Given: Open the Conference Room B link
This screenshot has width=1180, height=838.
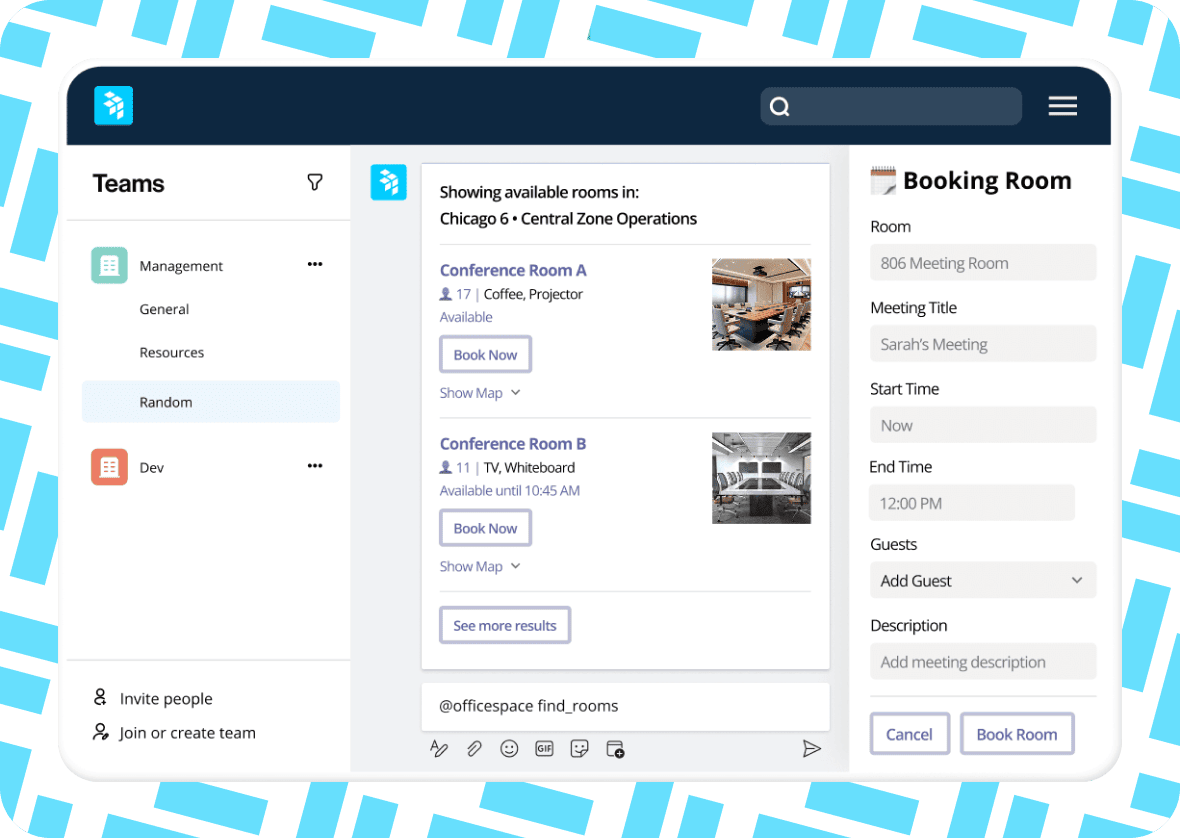Looking at the screenshot, I should [x=513, y=443].
